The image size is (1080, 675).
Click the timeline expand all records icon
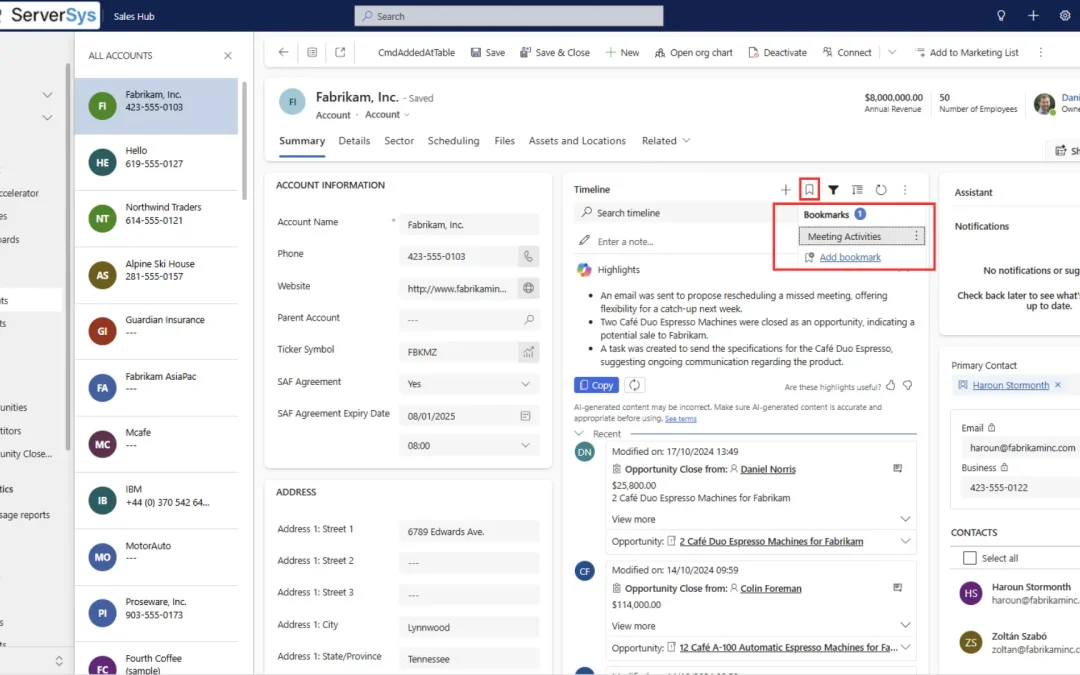pos(857,189)
